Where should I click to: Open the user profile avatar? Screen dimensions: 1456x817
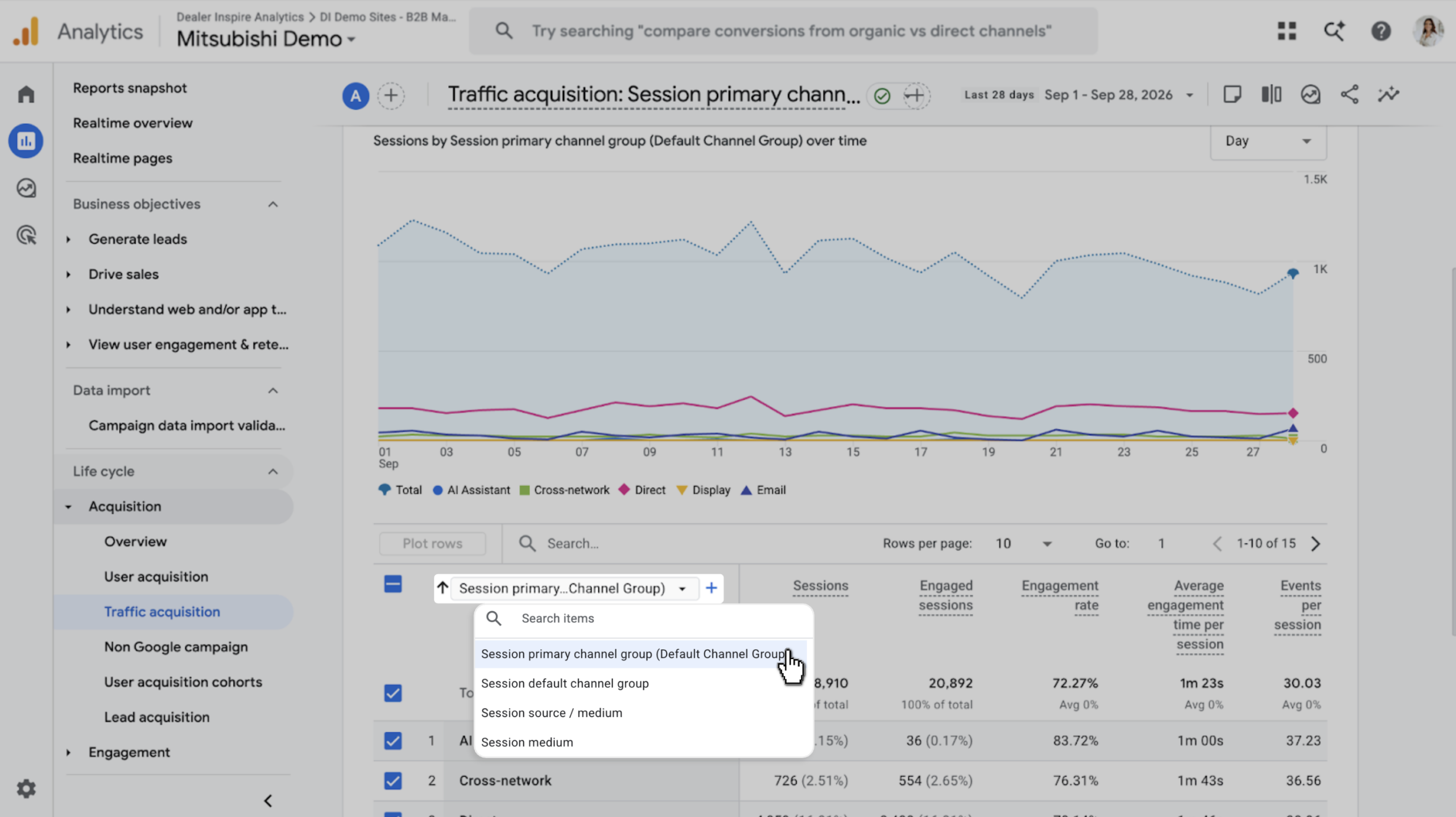tap(1428, 31)
